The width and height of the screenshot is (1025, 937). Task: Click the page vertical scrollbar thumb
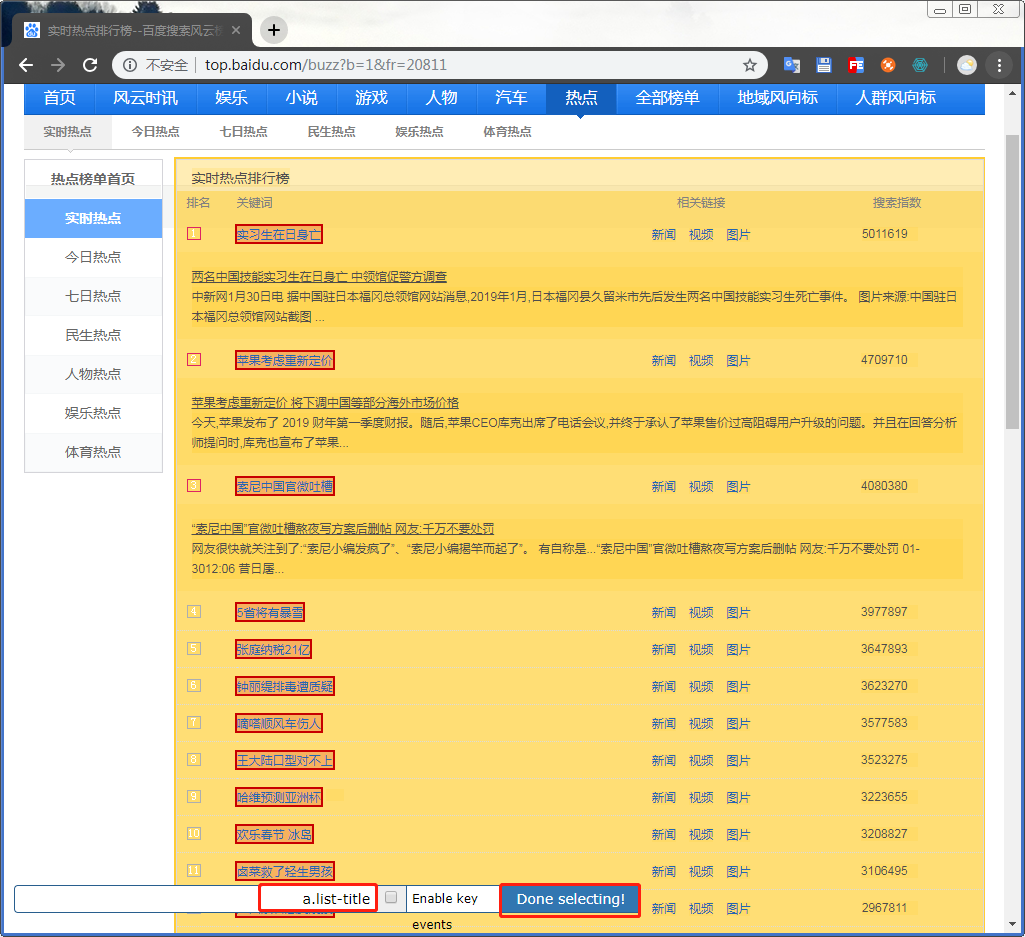click(1012, 281)
